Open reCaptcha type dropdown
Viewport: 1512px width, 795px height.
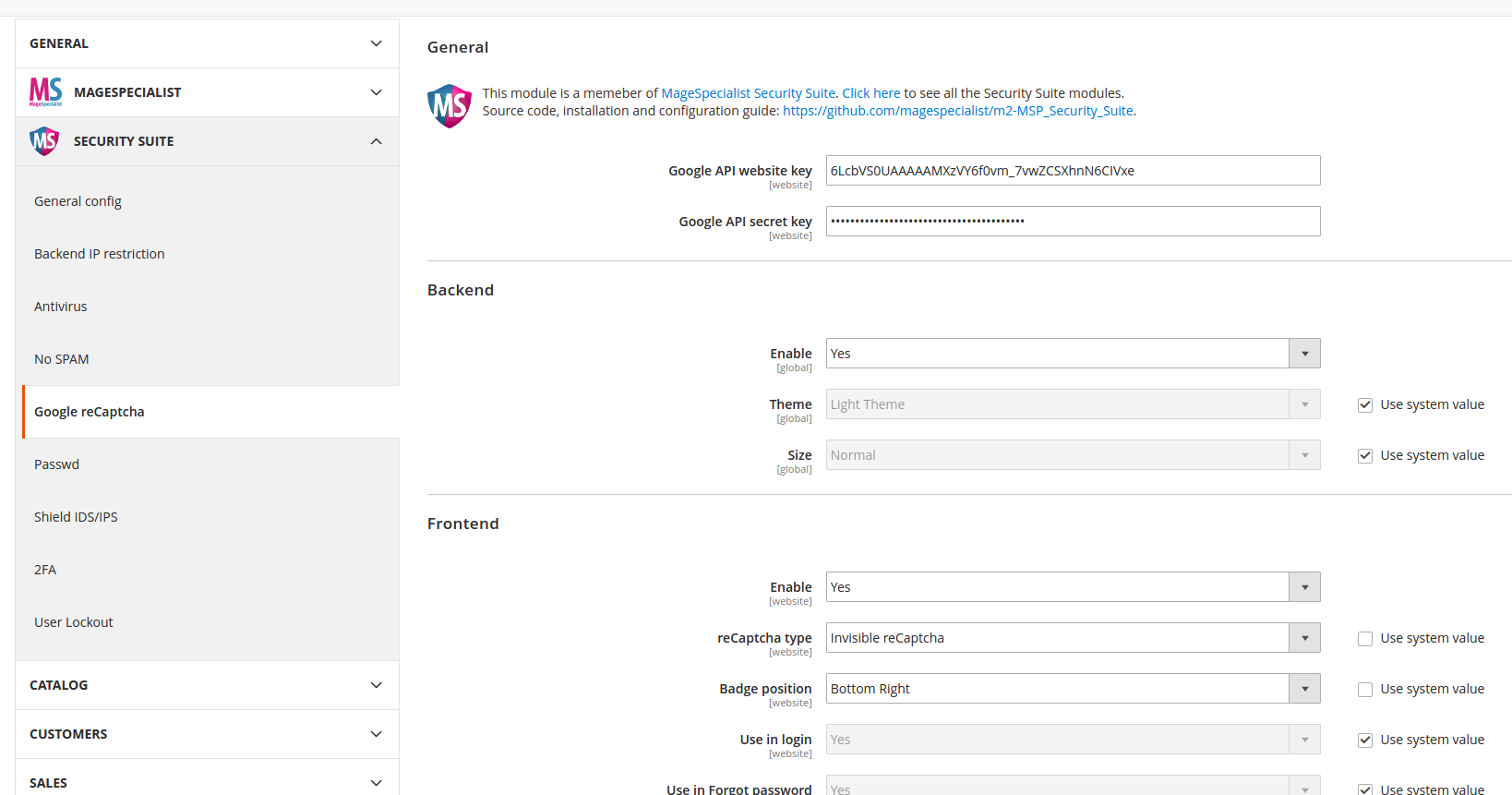[1073, 638]
